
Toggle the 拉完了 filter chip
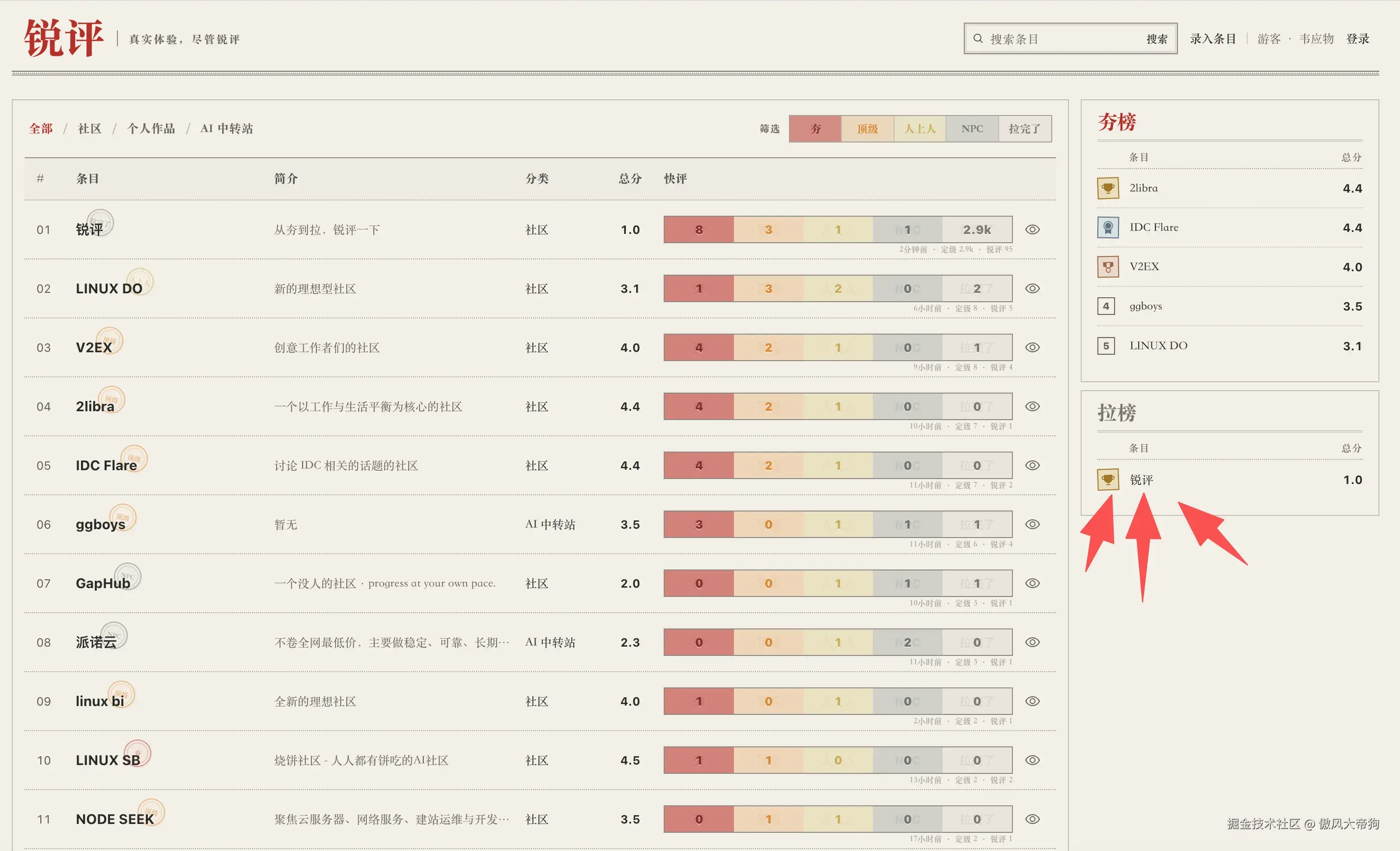coord(1024,129)
